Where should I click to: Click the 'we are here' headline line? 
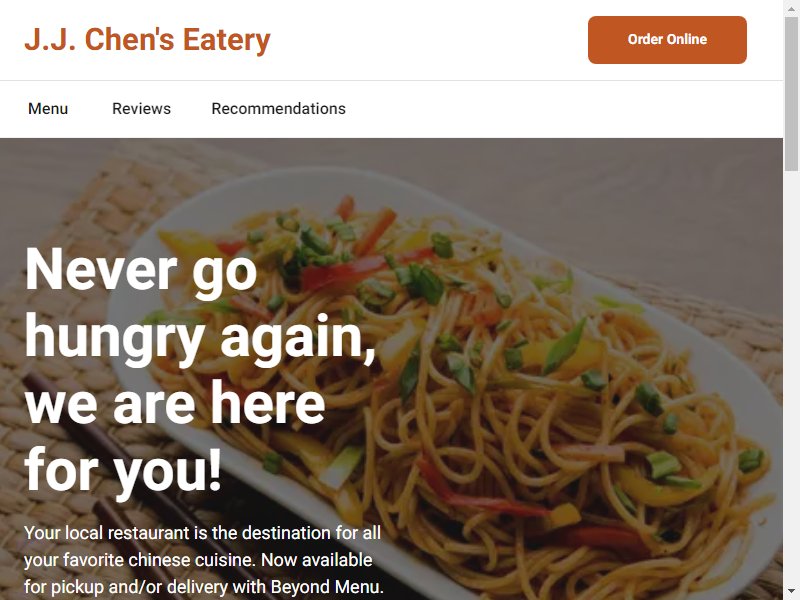pos(174,403)
